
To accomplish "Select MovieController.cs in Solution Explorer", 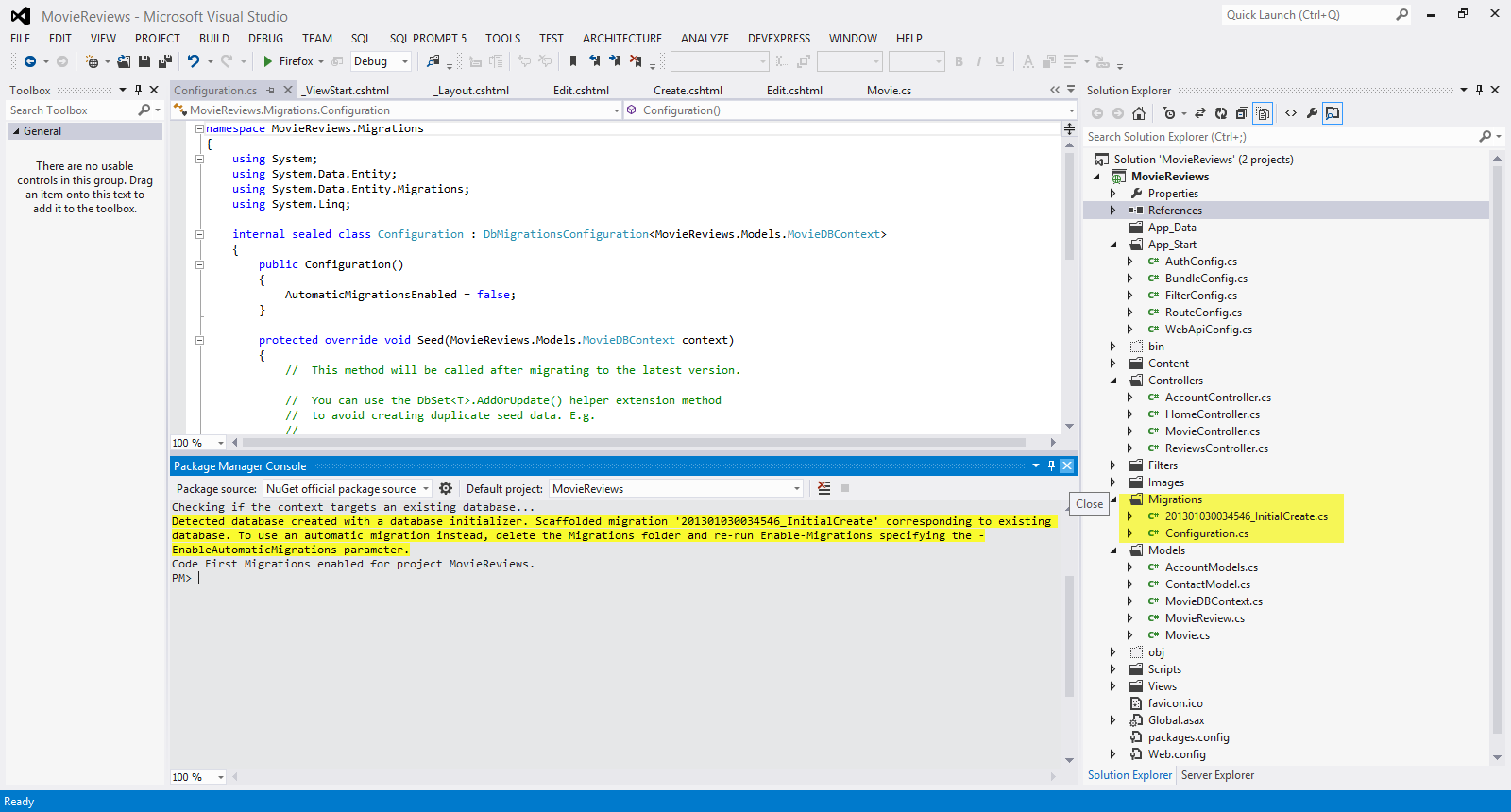I will tap(1213, 431).
